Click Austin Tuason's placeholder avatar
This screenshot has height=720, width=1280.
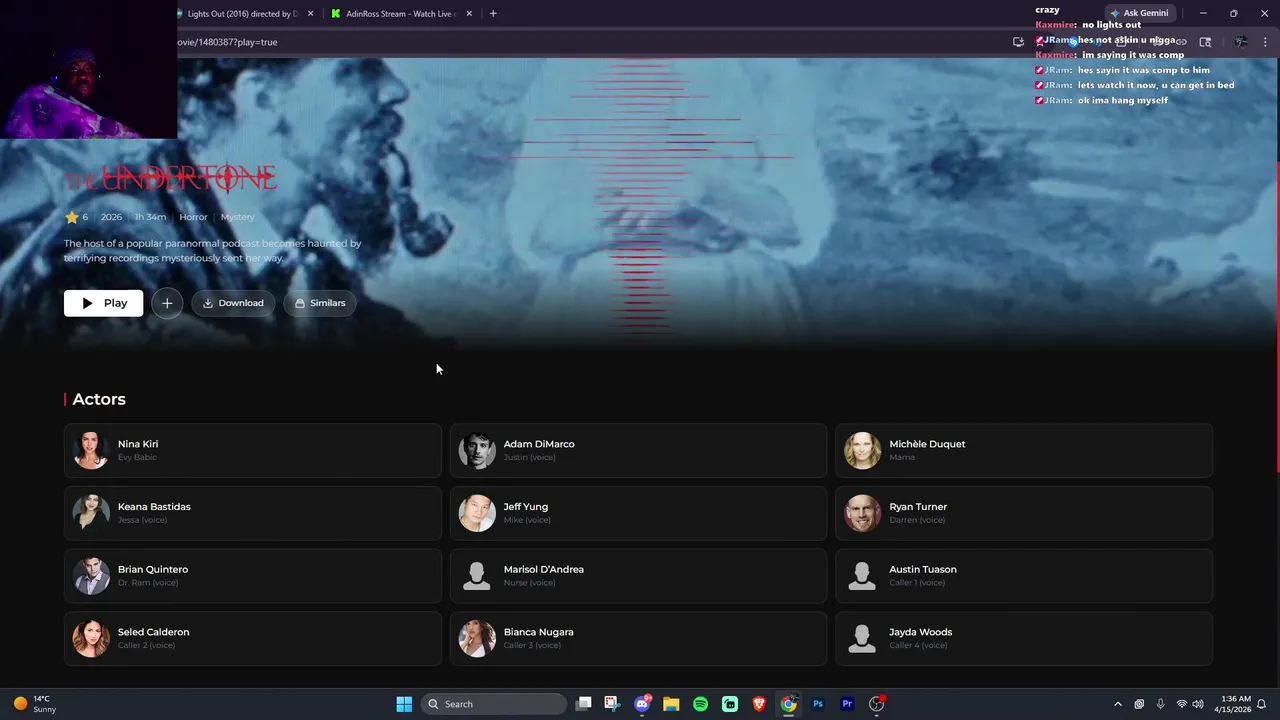[862, 576]
